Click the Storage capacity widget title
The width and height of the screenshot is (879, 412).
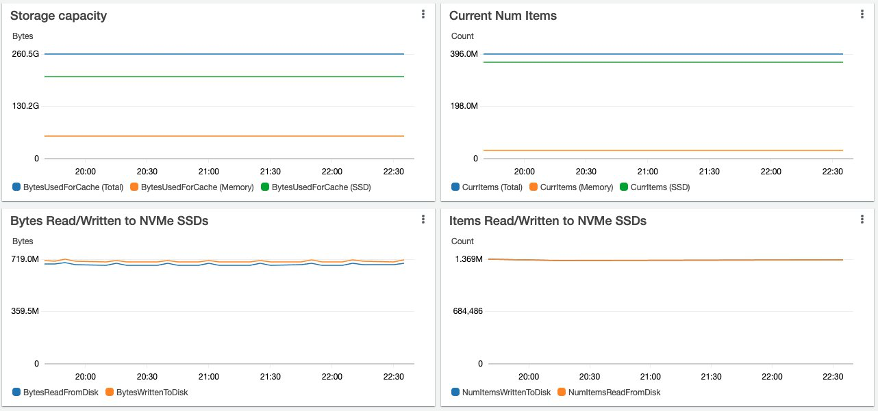[x=58, y=16]
